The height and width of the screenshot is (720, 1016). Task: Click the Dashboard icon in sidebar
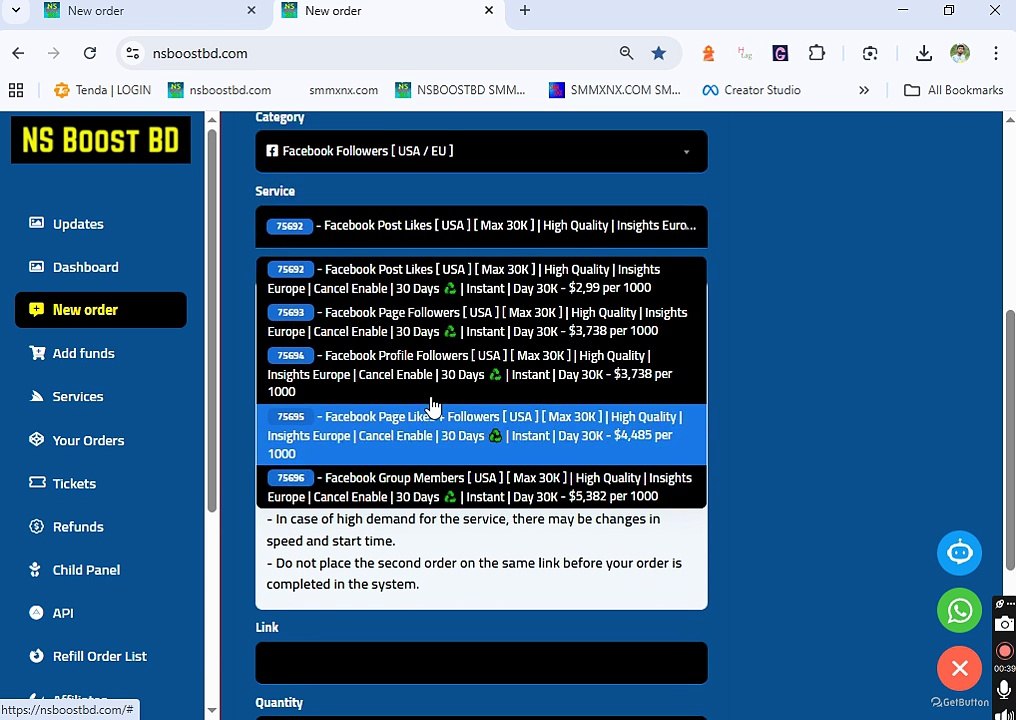[x=36, y=266]
